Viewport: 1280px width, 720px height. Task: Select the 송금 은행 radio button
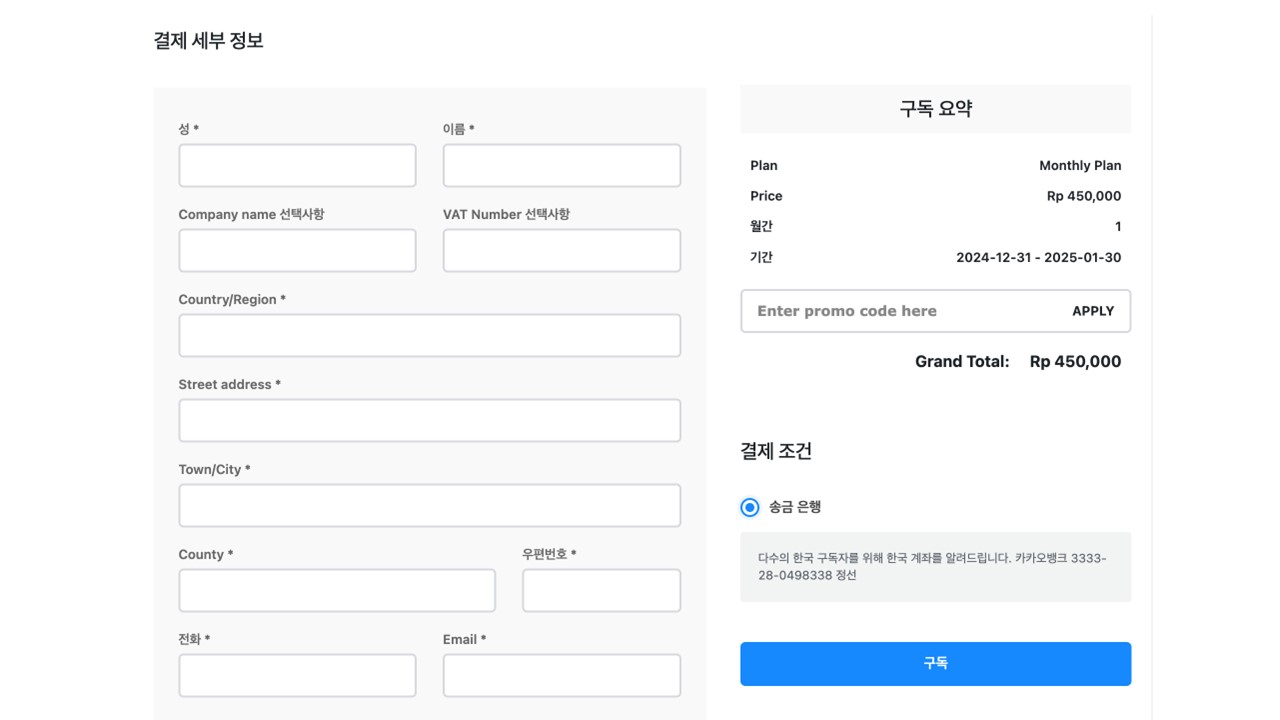(x=750, y=507)
